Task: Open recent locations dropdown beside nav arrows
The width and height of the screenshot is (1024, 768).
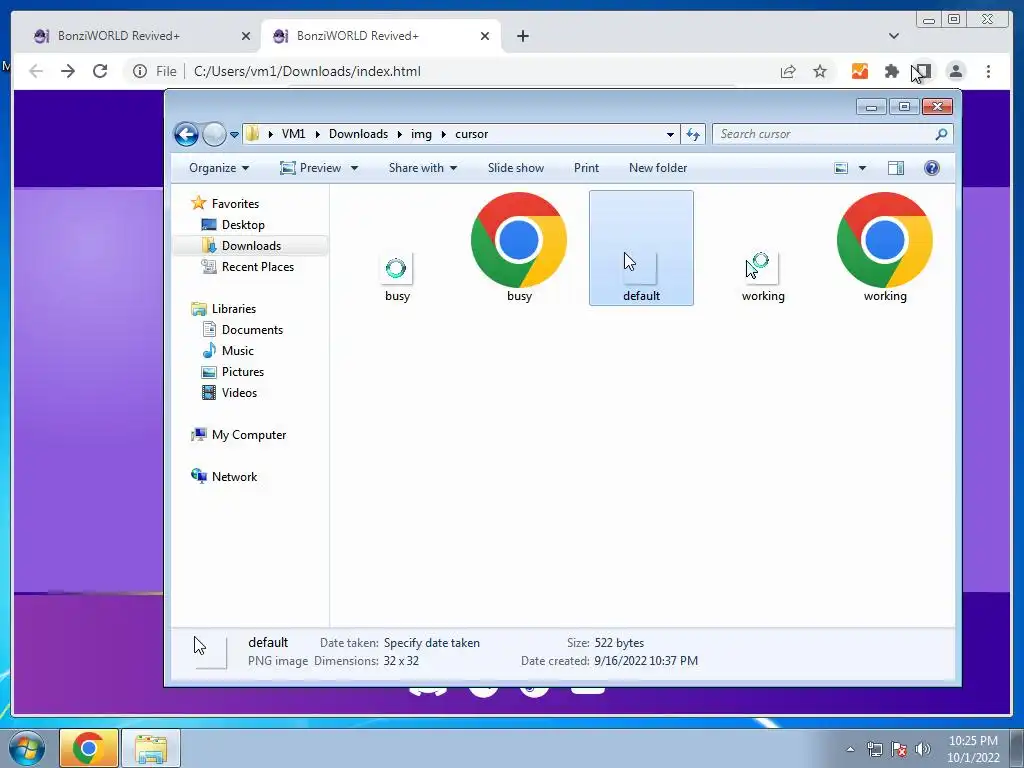Action: [x=234, y=135]
